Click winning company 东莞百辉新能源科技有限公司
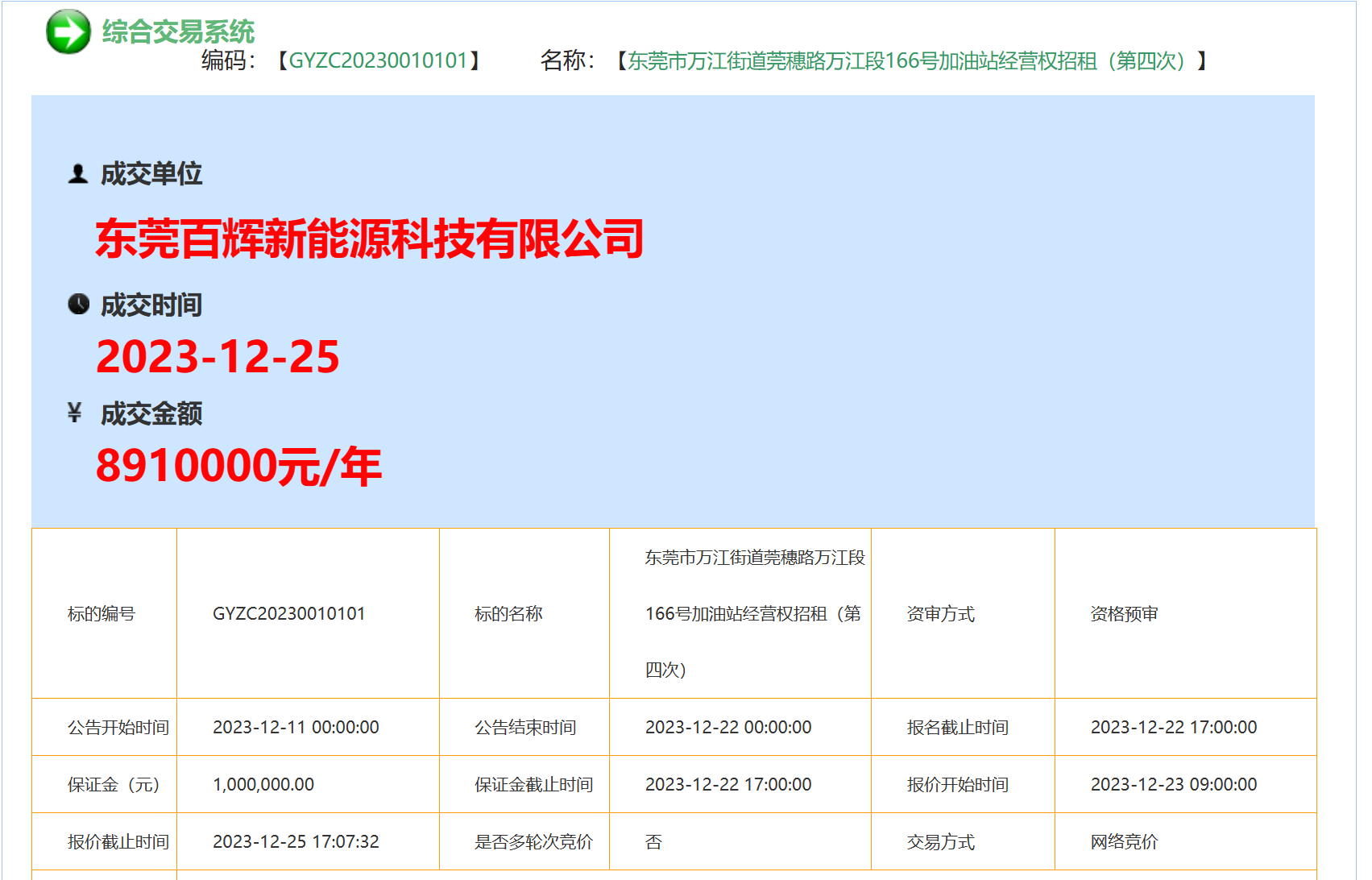 coord(370,239)
